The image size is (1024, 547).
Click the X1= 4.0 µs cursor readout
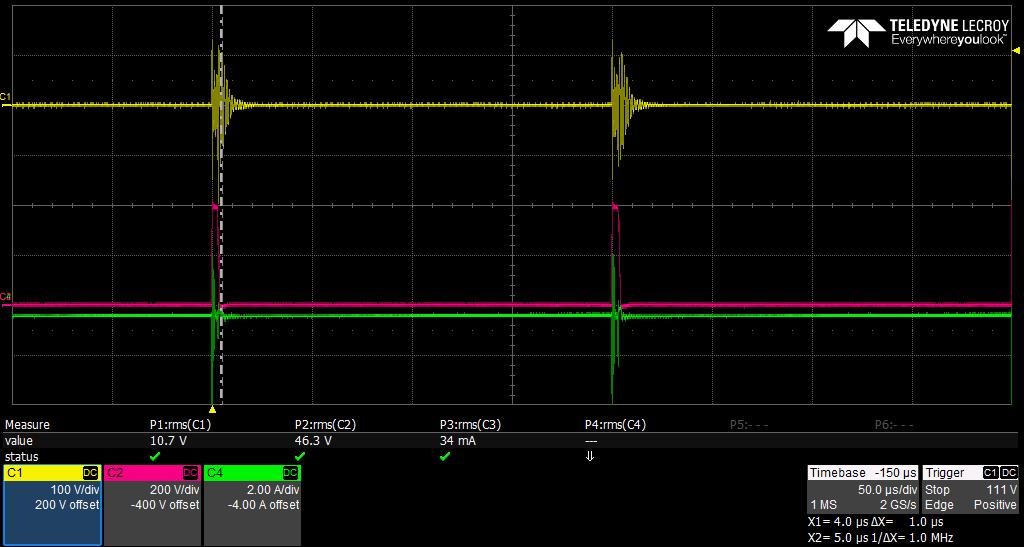click(x=838, y=522)
